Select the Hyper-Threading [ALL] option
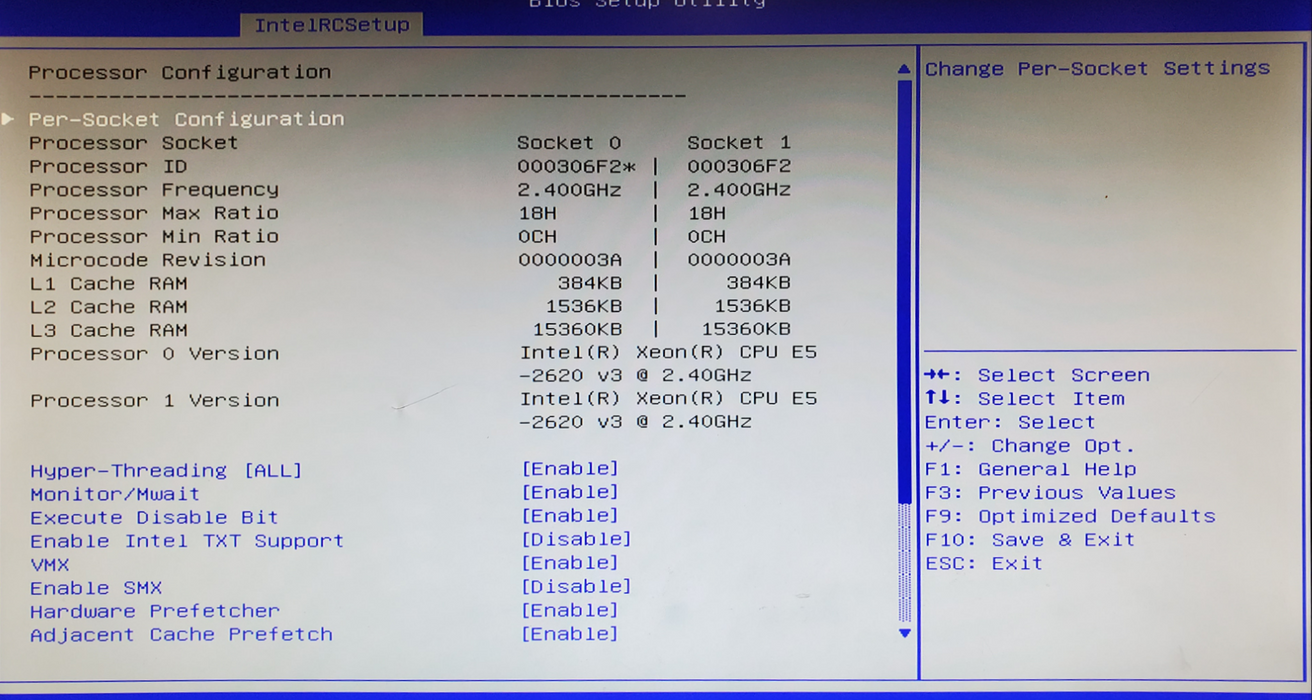This screenshot has width=1312, height=700. (x=166, y=471)
